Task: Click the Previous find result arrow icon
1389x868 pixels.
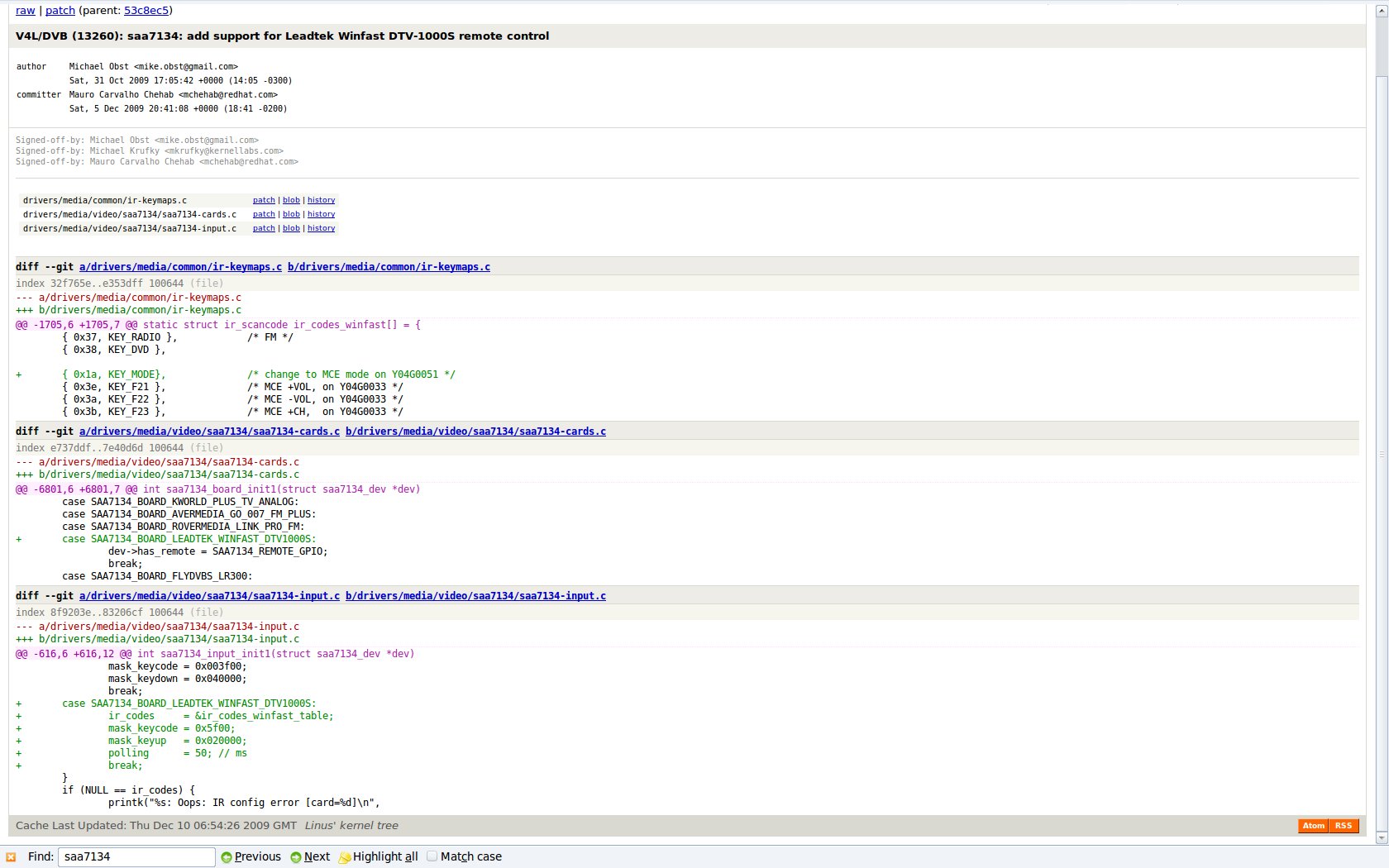Action: [x=226, y=857]
